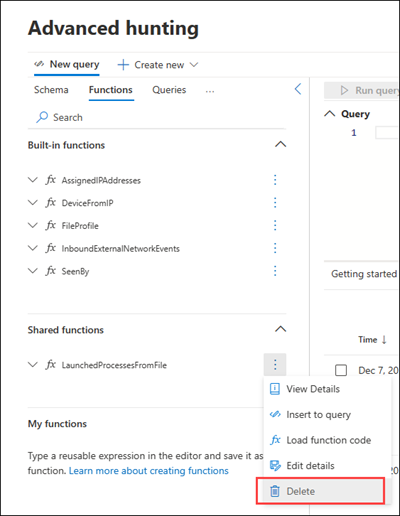Switch to the New query tab
Screen dimensions: 400x516
tap(67, 64)
